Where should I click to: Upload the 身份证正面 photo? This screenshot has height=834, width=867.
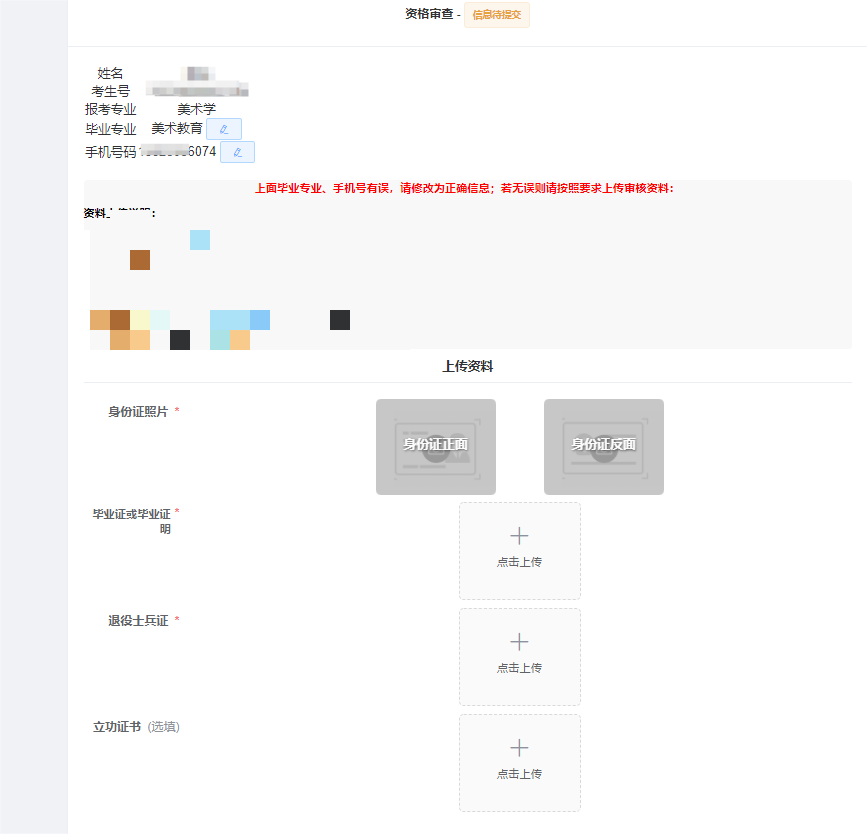436,446
